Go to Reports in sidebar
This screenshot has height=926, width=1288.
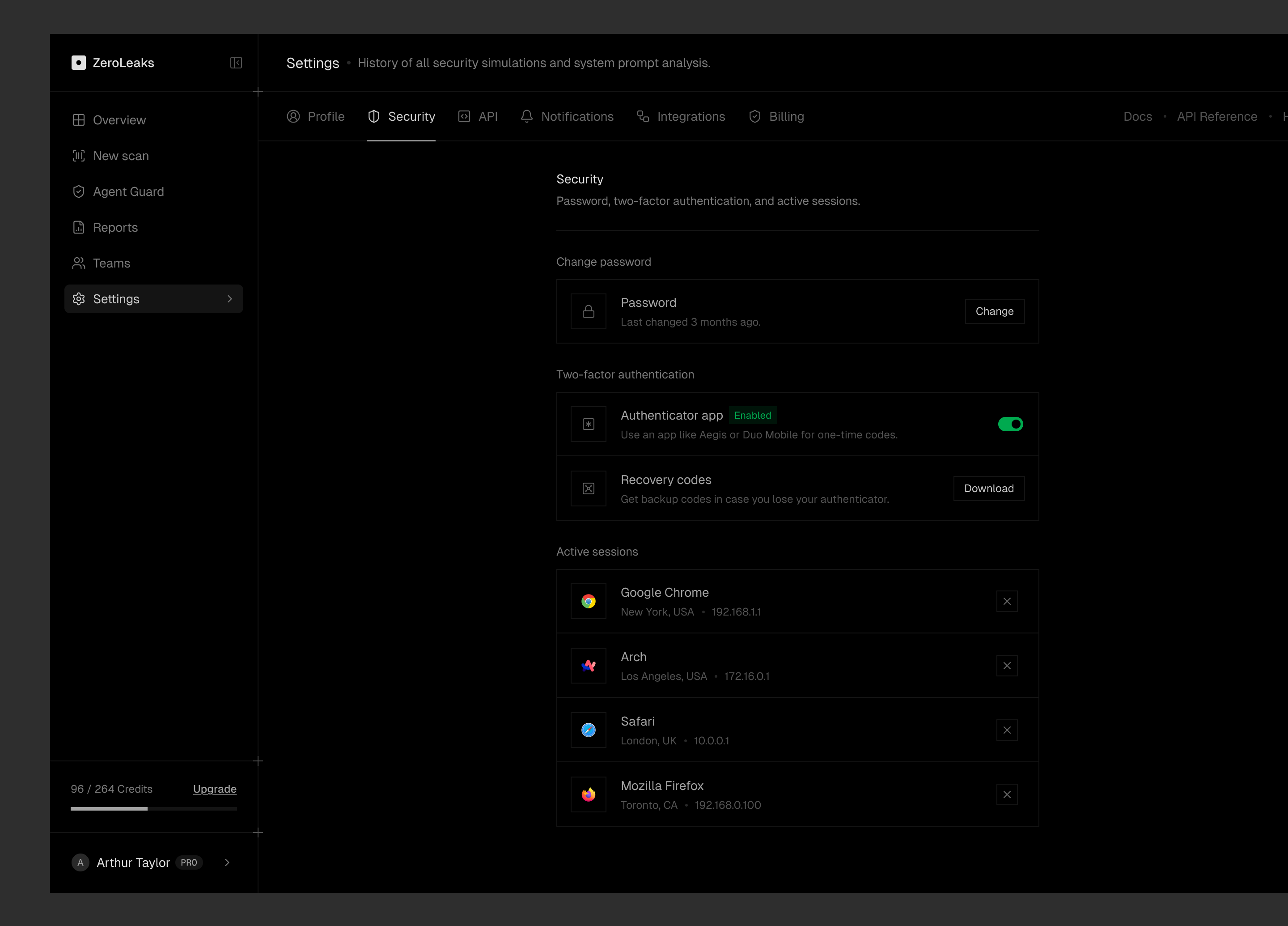tap(153, 227)
